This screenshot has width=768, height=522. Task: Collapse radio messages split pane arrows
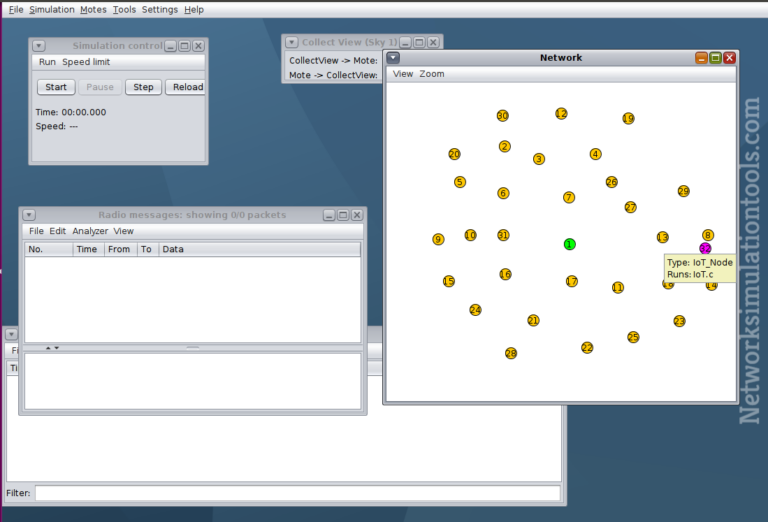click(51, 348)
